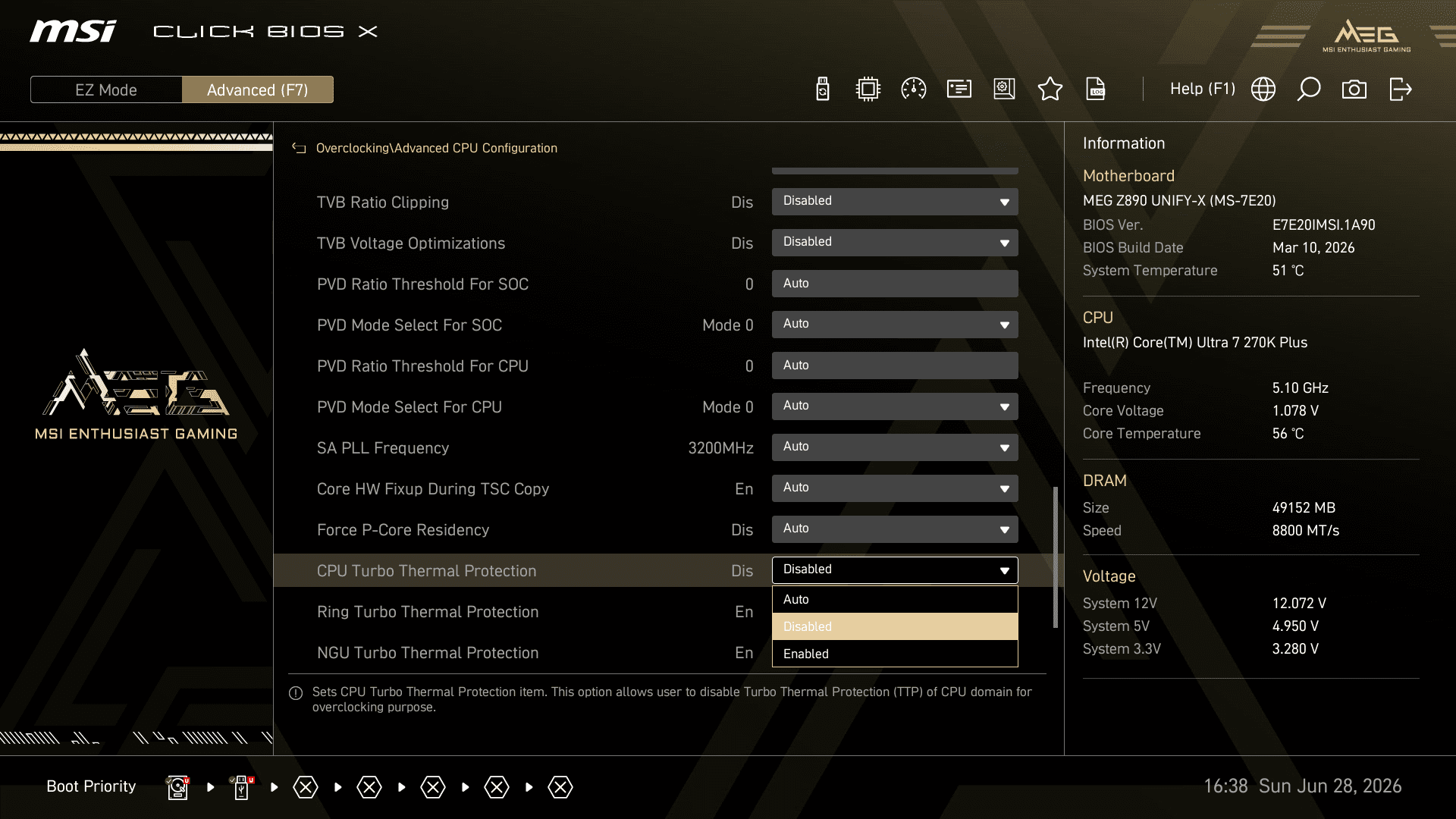The width and height of the screenshot is (1456, 819).
Task: Select the TVB Voltage Optimizations label
Action: coord(411,243)
